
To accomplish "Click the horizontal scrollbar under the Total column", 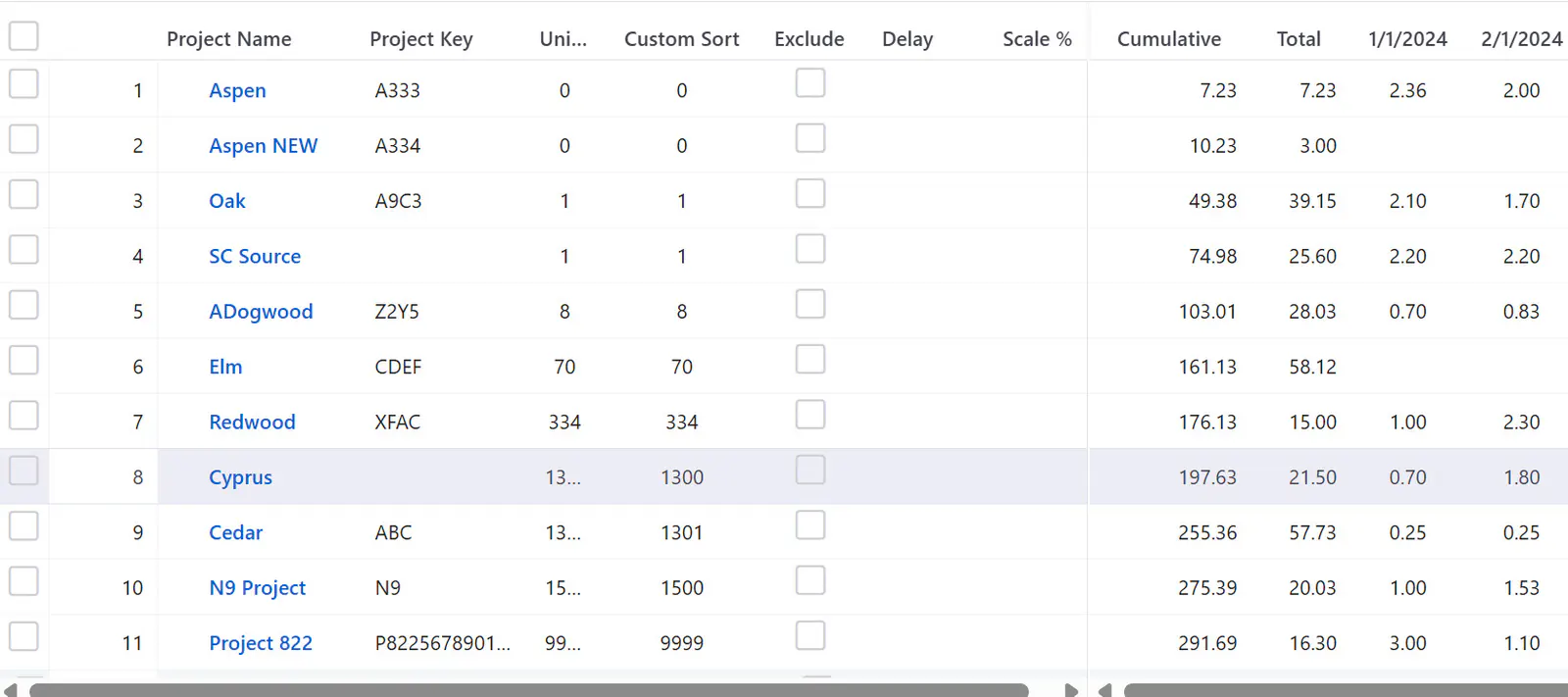I will click(1346, 690).
